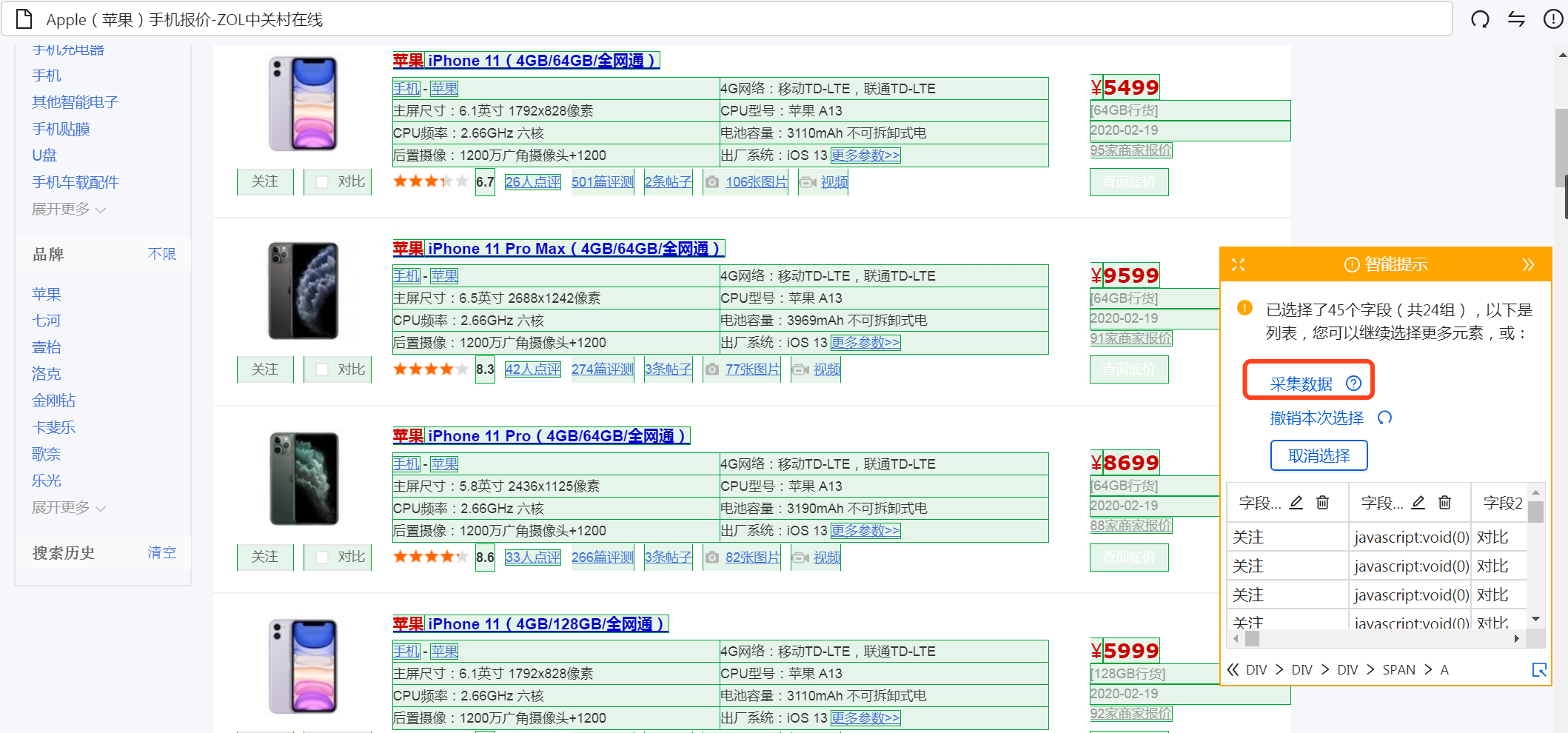Click the 采集数据 link

pos(1301,384)
